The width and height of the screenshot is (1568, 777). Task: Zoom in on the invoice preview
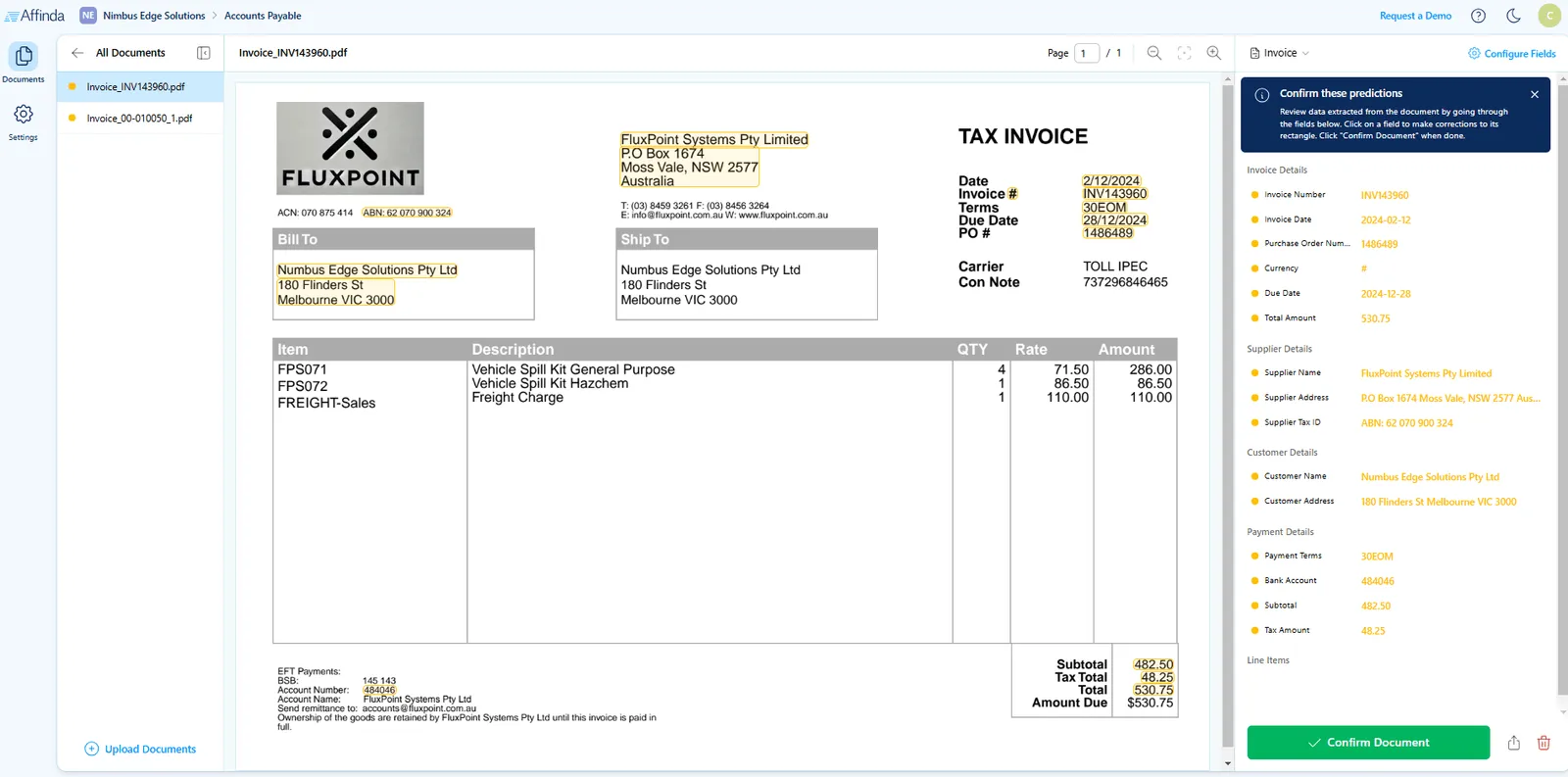click(1213, 53)
